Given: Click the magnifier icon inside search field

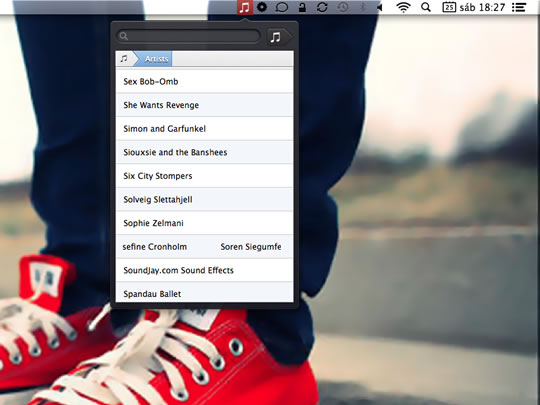Looking at the screenshot, I should [124, 36].
